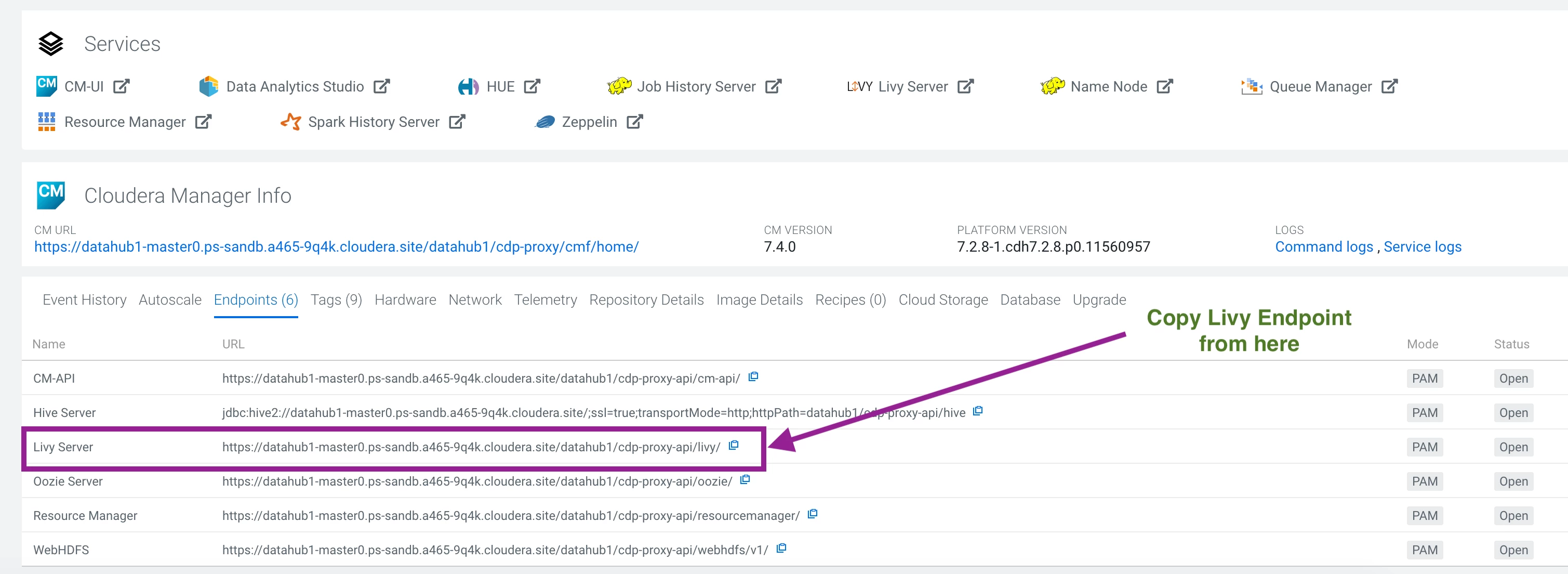Open the Telemetry tab

546,300
